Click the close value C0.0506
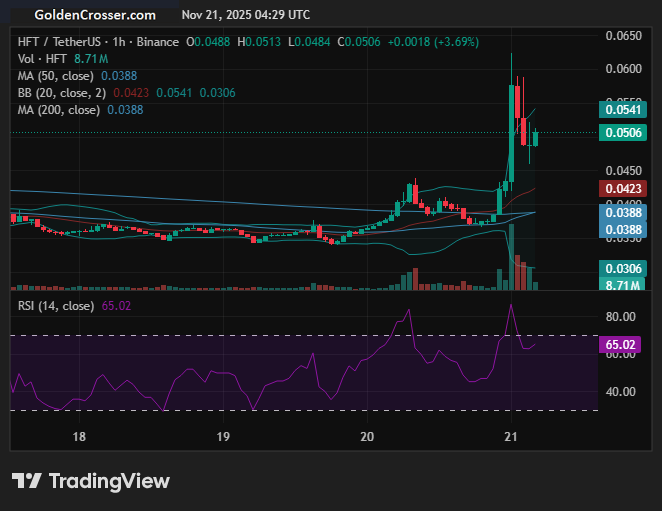This screenshot has width=662, height=511. [x=359, y=42]
